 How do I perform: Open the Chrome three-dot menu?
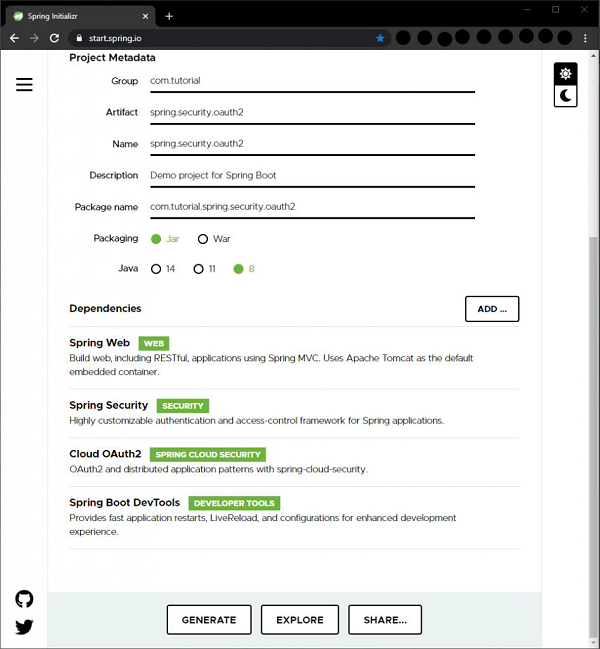pos(585,38)
